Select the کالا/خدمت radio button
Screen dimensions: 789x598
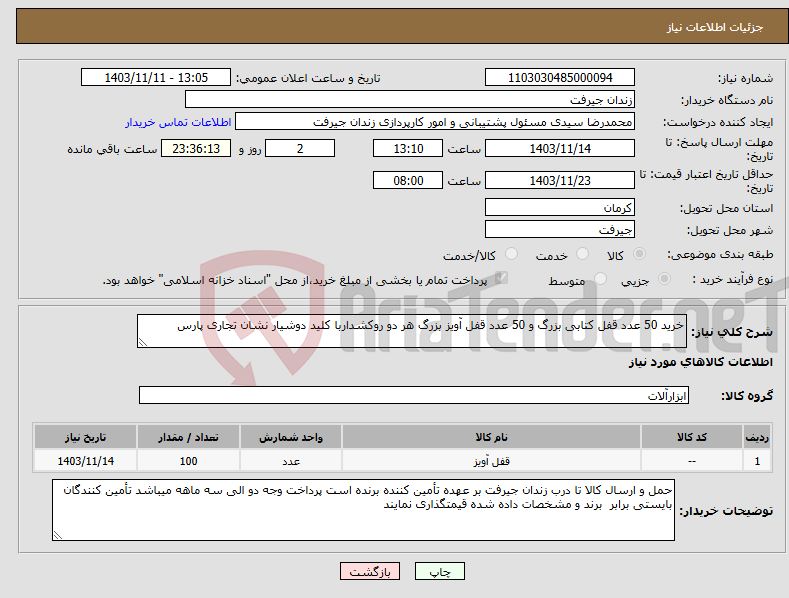pyautogui.click(x=511, y=254)
